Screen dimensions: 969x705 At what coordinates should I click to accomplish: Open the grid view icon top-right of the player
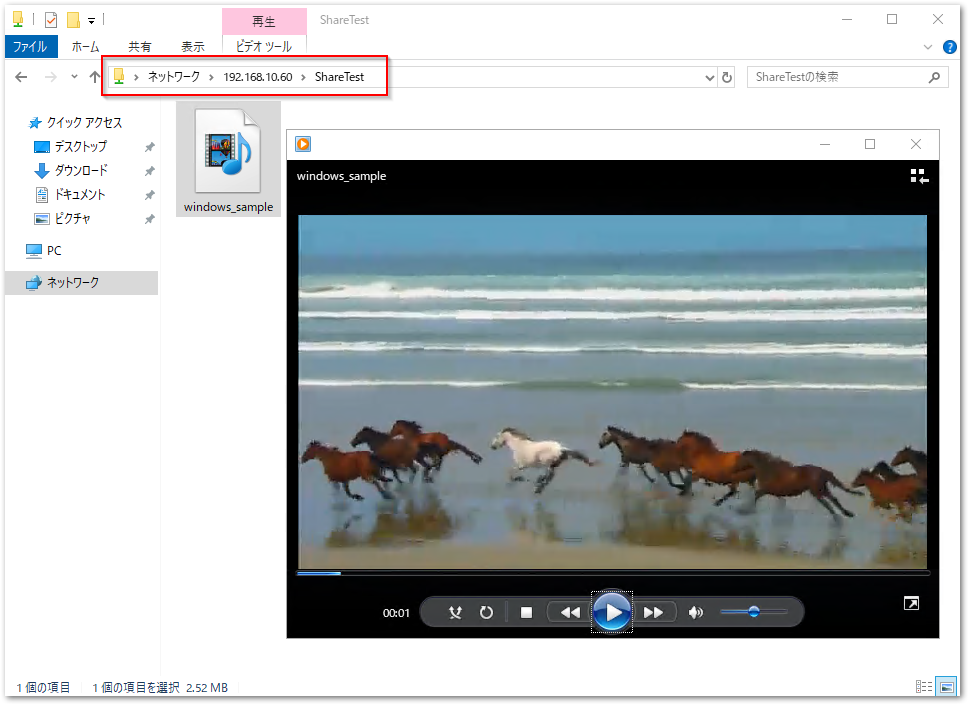pos(917,175)
